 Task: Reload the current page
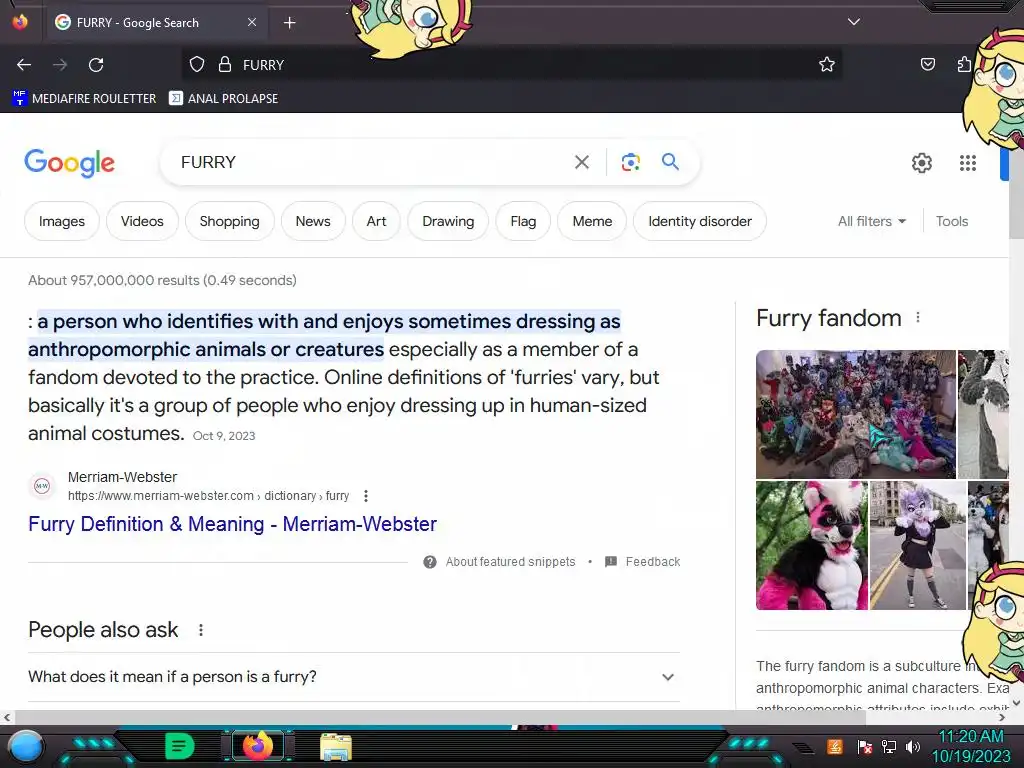pyautogui.click(x=96, y=65)
